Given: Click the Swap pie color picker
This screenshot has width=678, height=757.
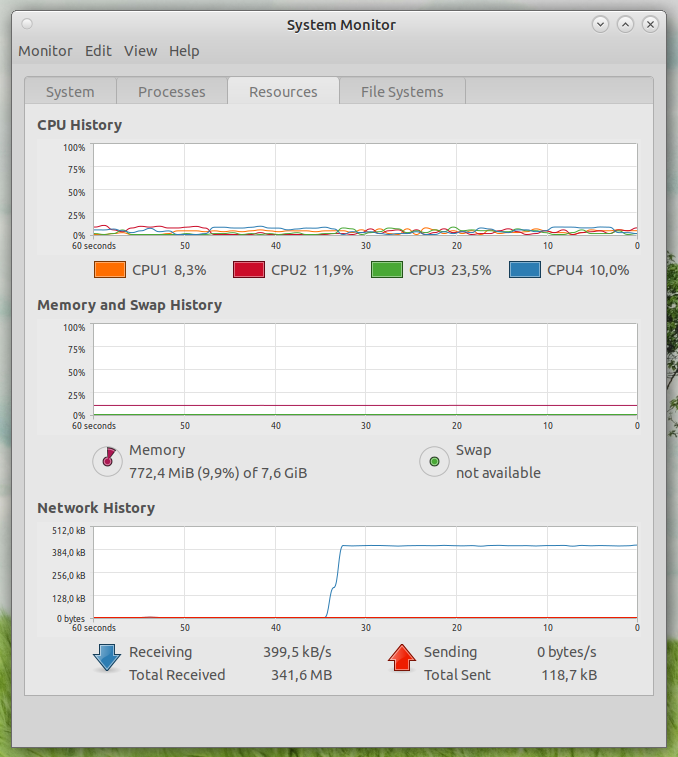Looking at the screenshot, I should 435,462.
